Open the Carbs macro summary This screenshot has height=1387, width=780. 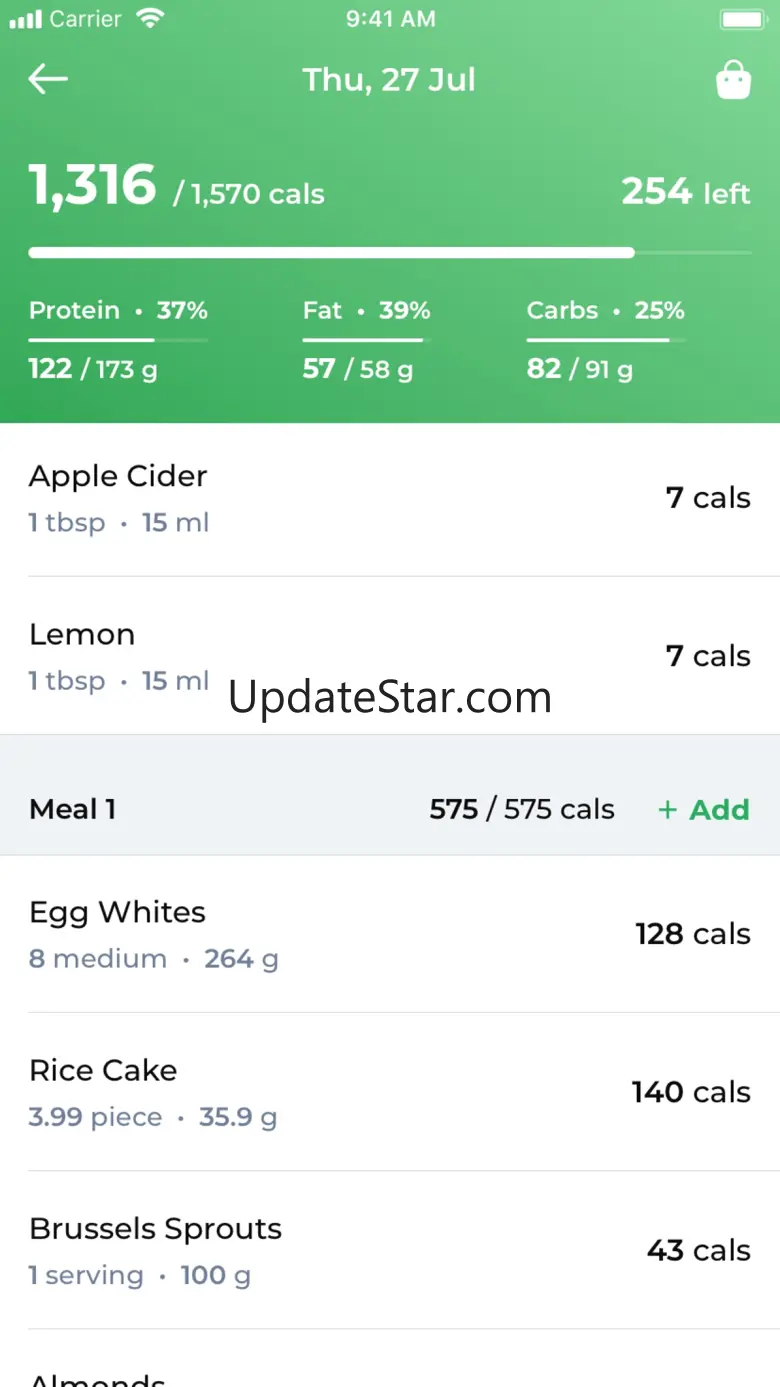coord(605,340)
